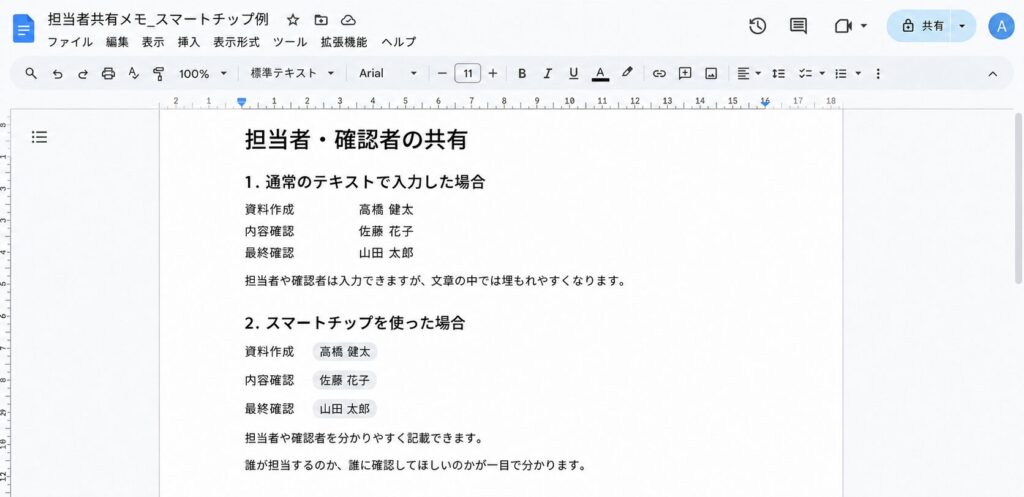Click the insert link icon

click(x=660, y=74)
